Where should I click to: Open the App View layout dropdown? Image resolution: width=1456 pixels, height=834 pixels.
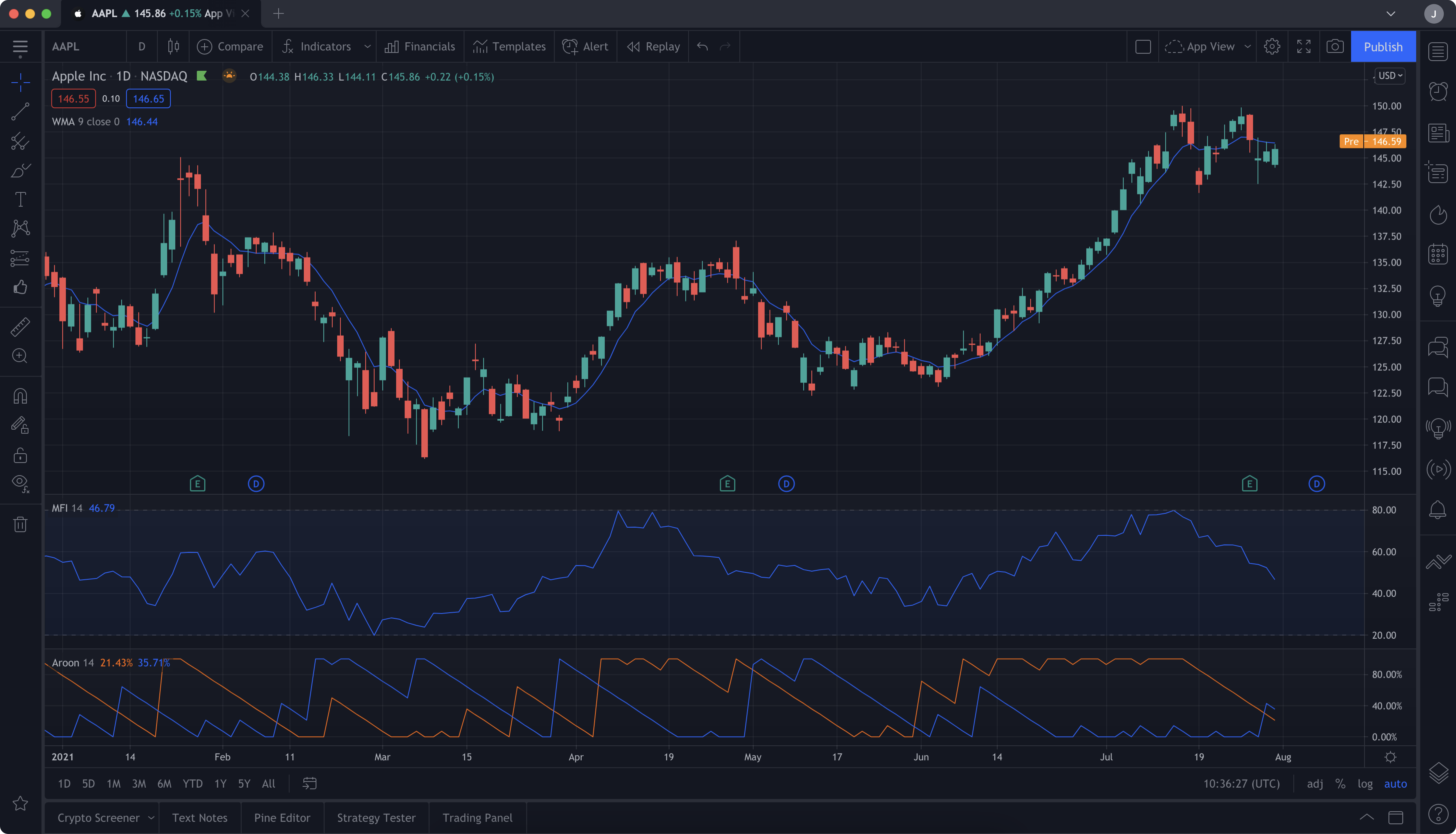(1247, 46)
